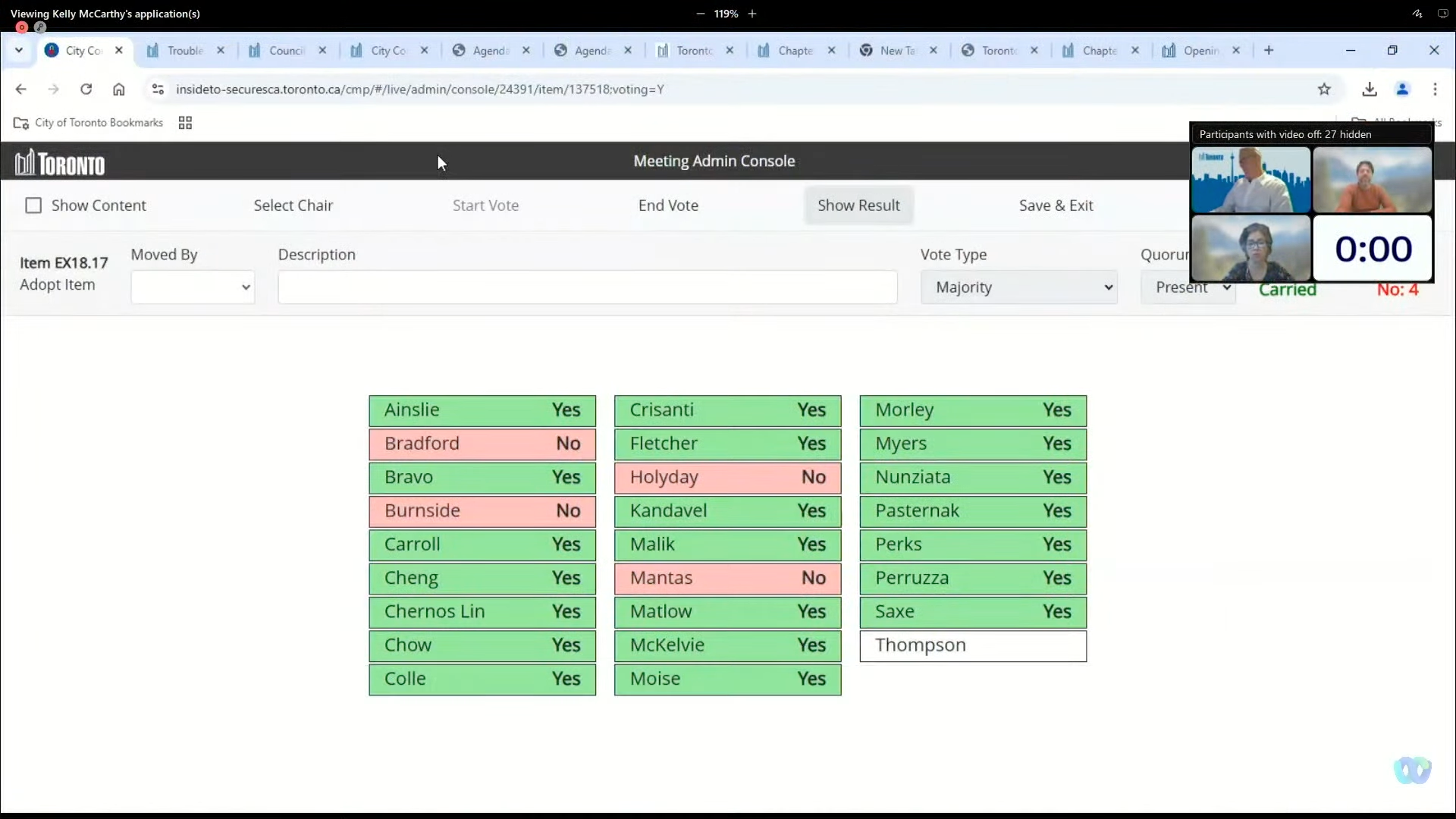Select Holyday's No vote row
Viewport: 1456px width, 819px height.
[727, 478]
